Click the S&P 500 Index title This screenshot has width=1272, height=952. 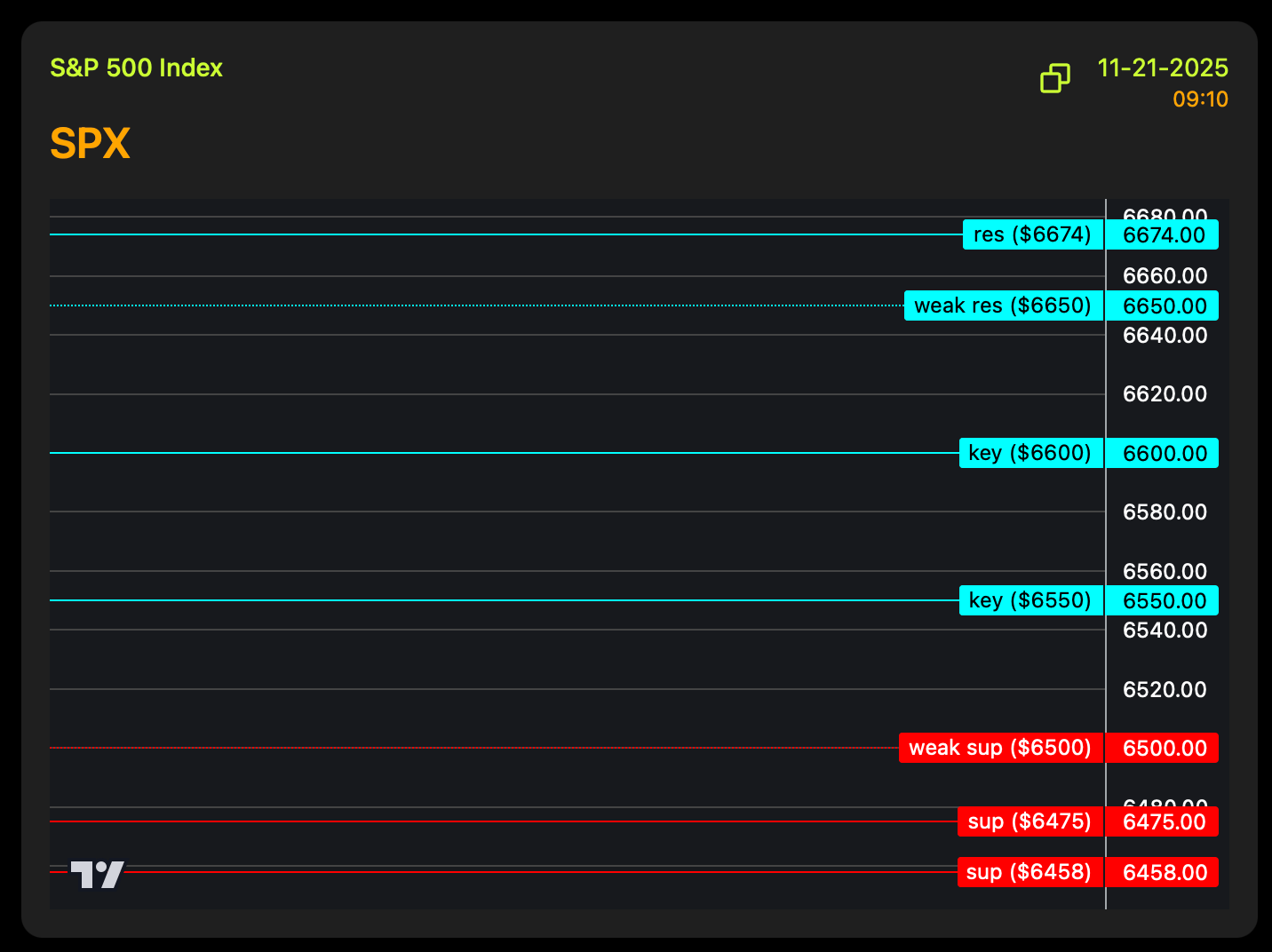136,68
